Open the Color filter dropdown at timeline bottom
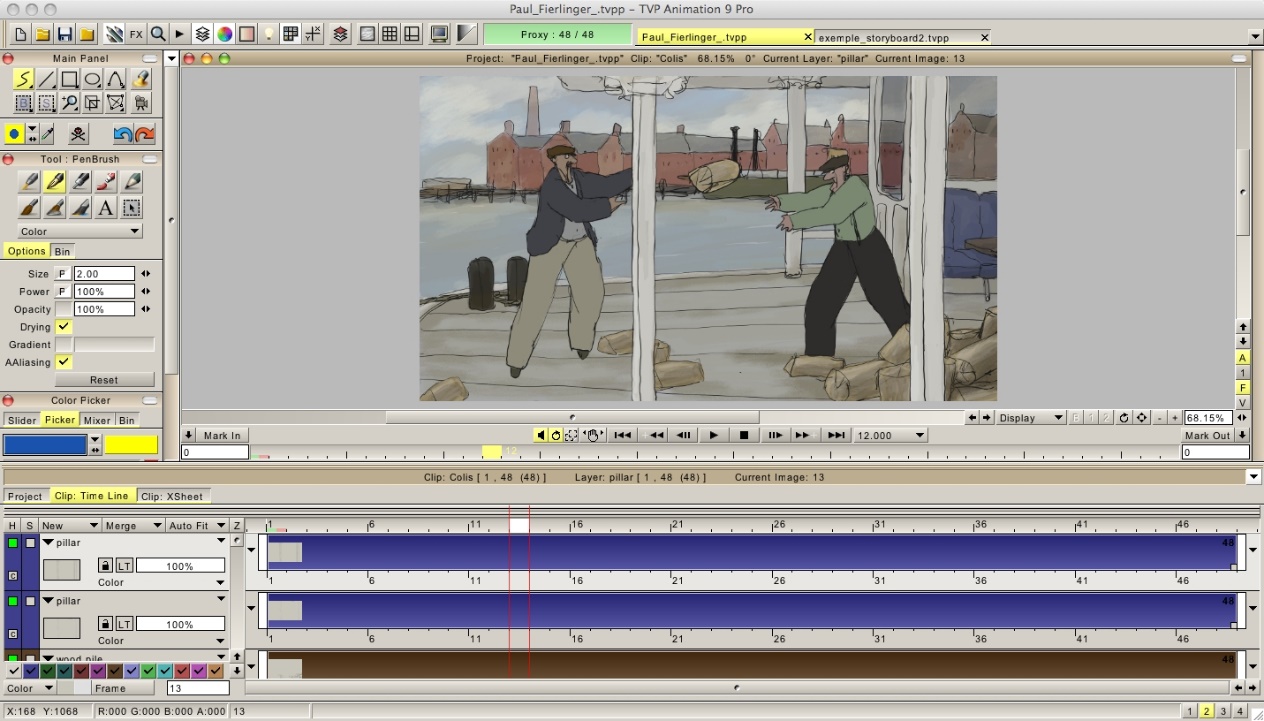This screenshot has width=1264, height=721. point(29,688)
